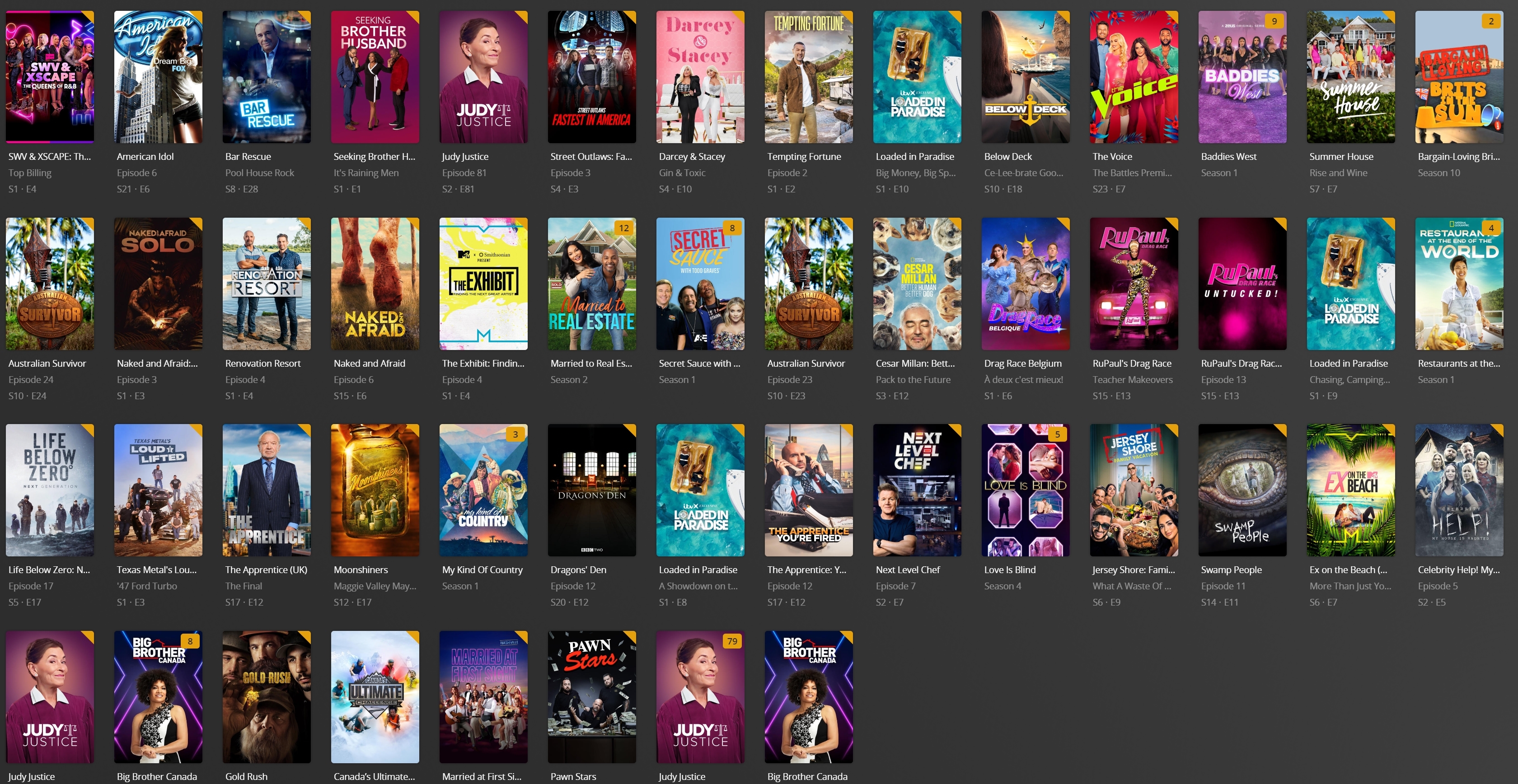Open the Swamp People poster
Screen dimensions: 1518x784
pyautogui.click(x=1243, y=490)
